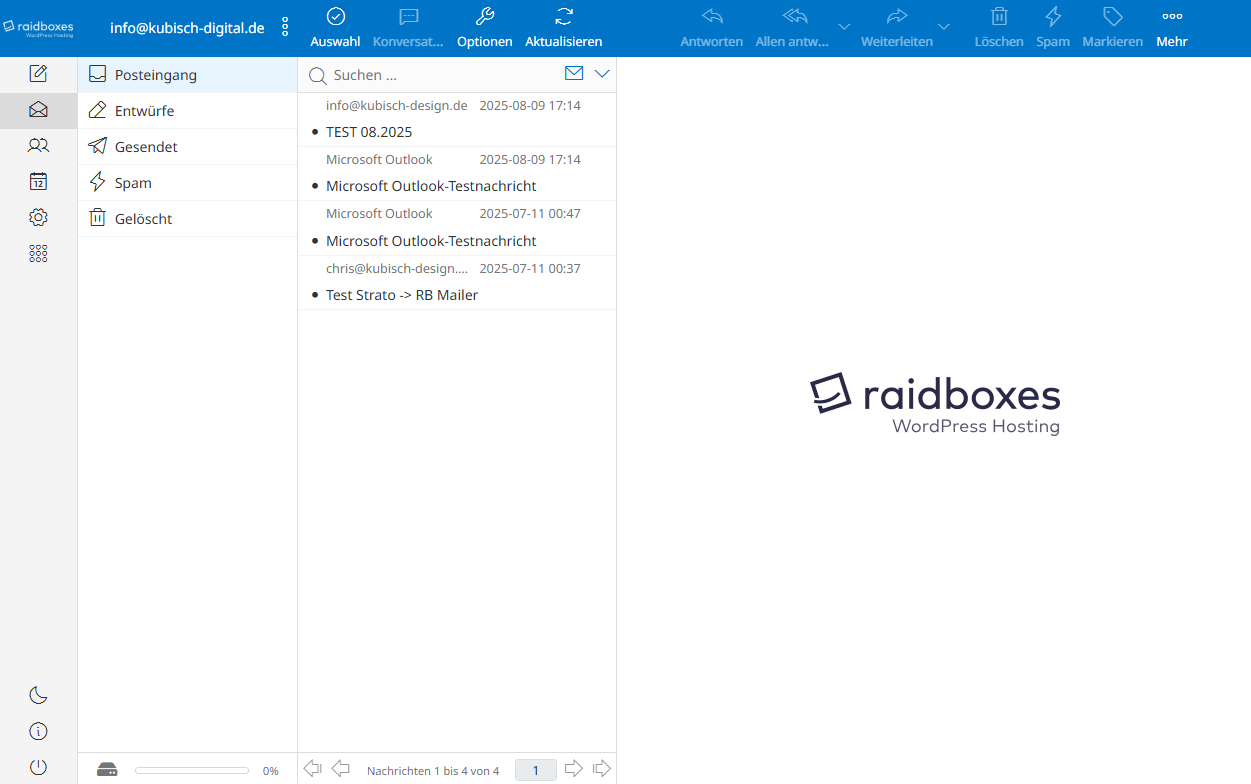Open the Contacts icon in sidebar
The height and width of the screenshot is (784, 1251).
click(38, 146)
